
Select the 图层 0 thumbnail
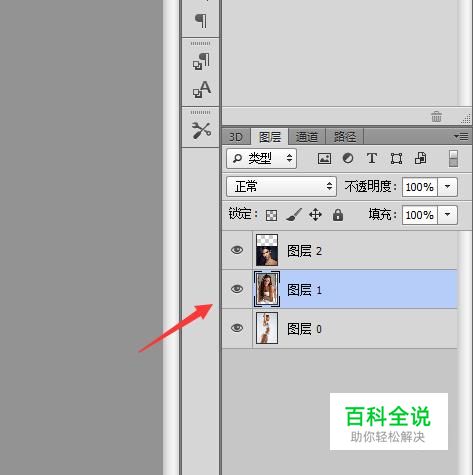pos(267,328)
